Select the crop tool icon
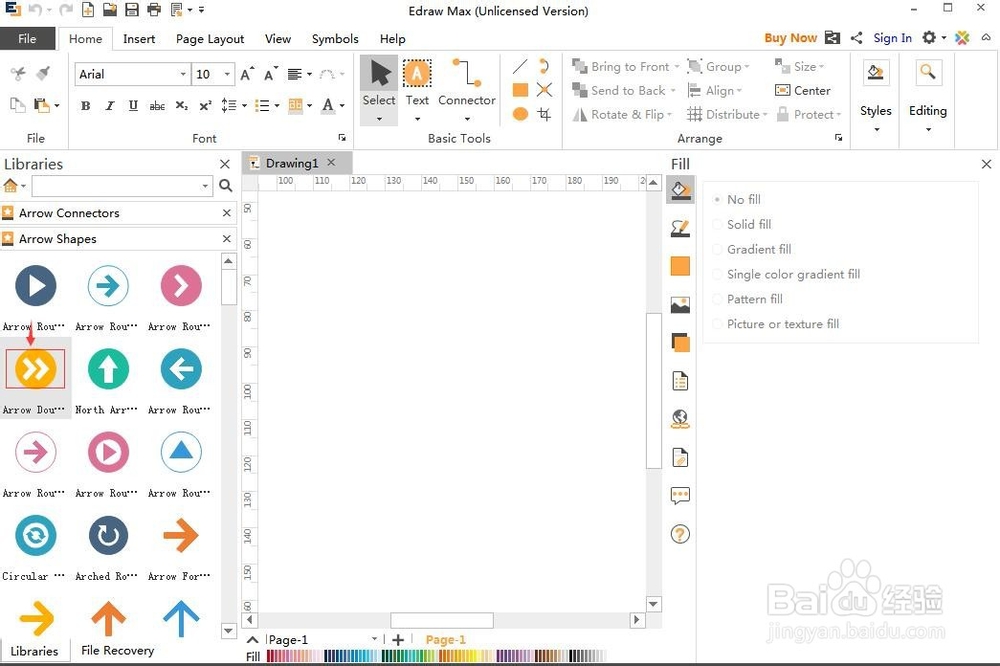This screenshot has height=666, width=1000. pyautogui.click(x=544, y=114)
